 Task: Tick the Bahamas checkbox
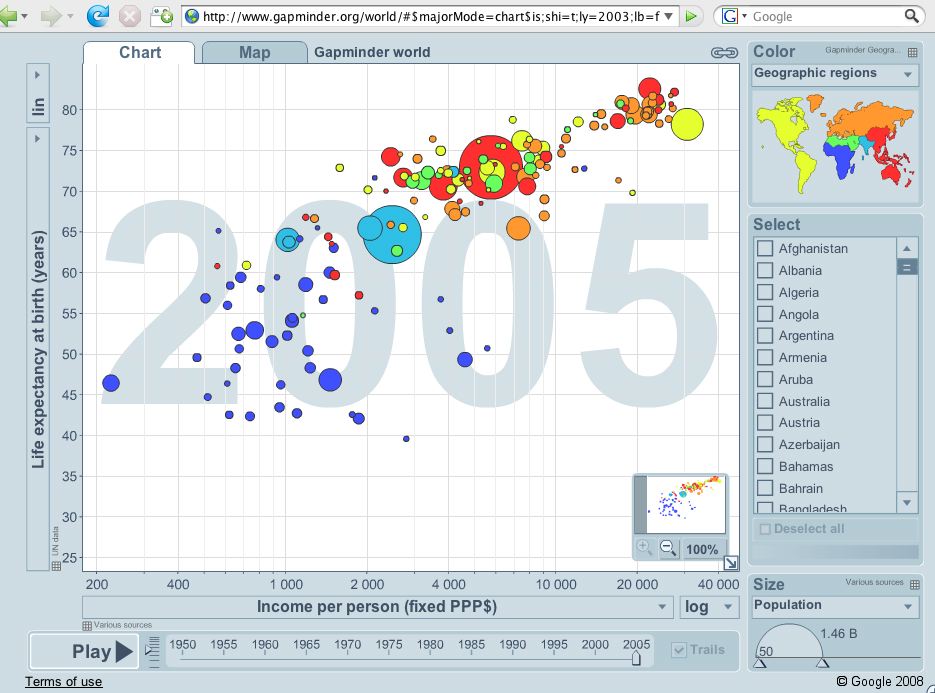click(x=764, y=466)
